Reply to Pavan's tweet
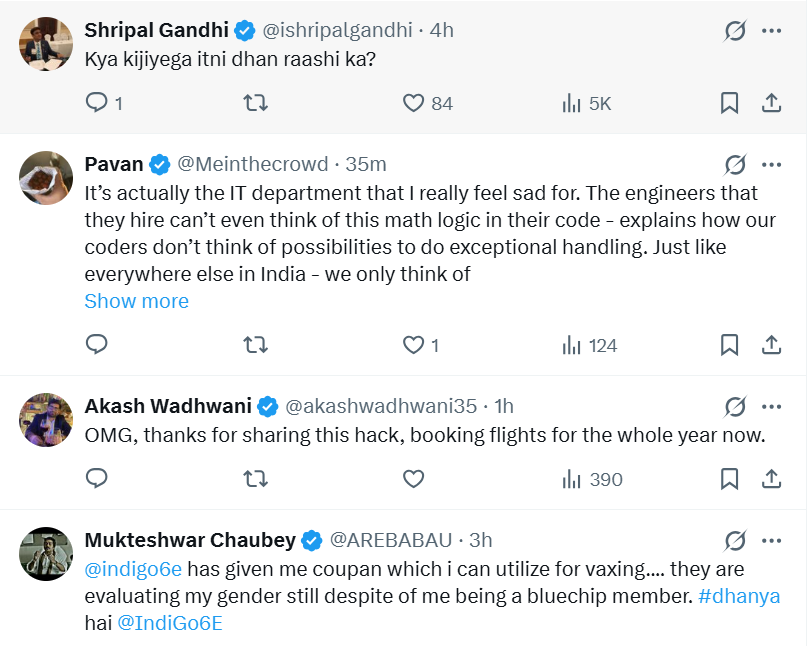This screenshot has width=807, height=646. tap(97, 345)
